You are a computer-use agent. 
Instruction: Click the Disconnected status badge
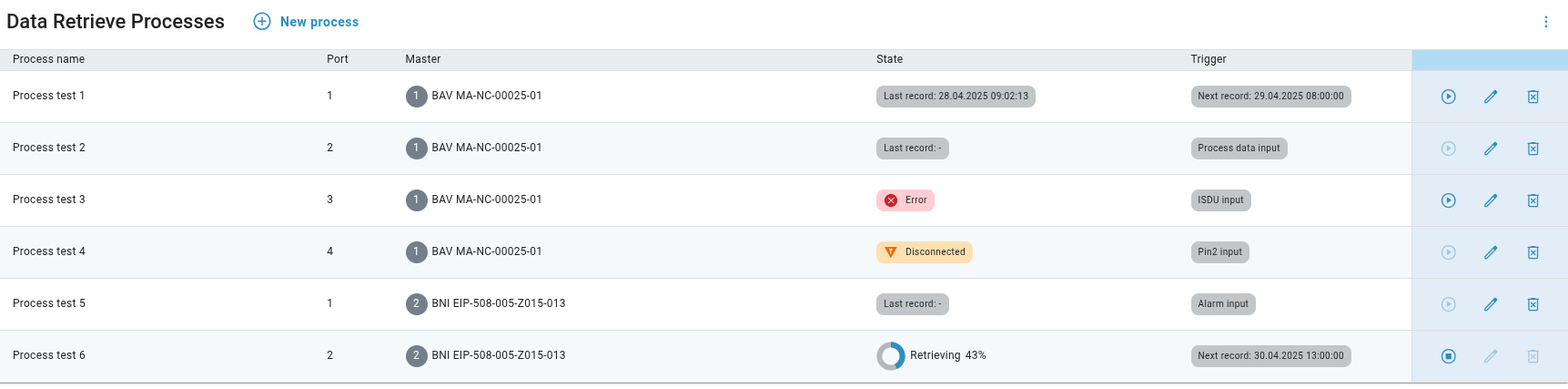point(924,252)
